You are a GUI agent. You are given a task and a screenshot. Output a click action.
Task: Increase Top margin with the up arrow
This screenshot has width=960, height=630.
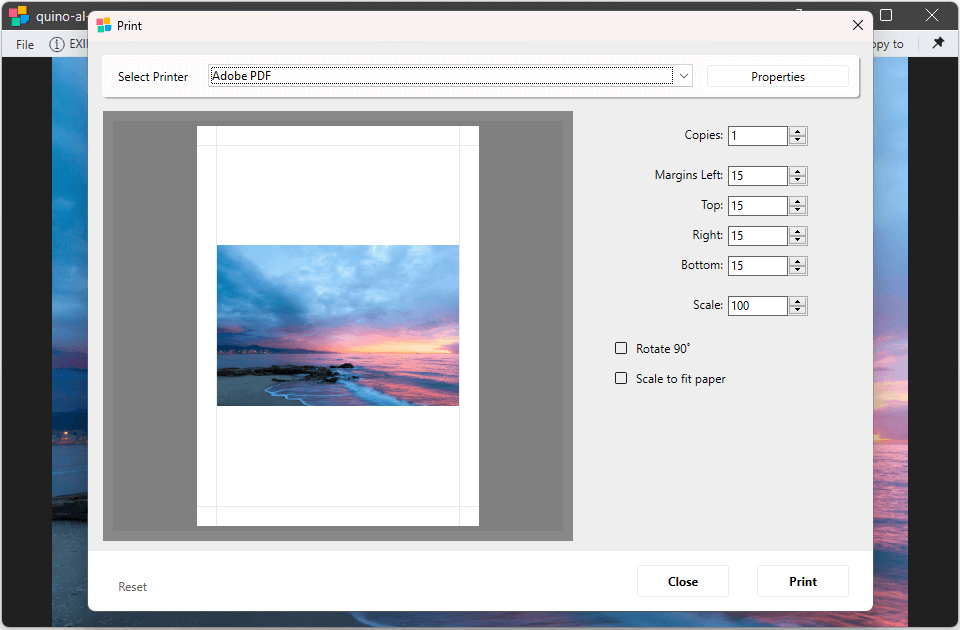[797, 202]
